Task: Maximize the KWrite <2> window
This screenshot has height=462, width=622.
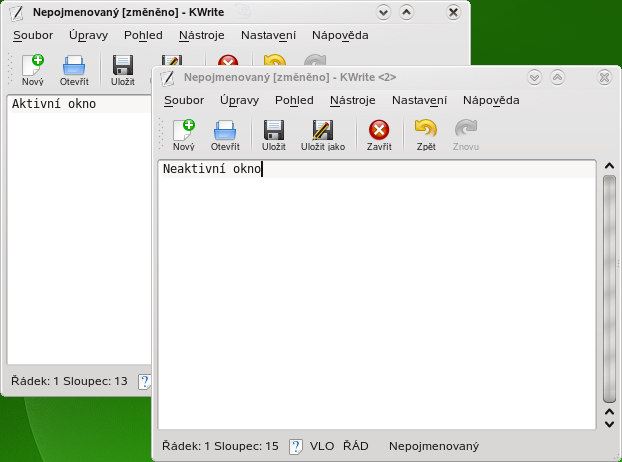Action: point(557,77)
